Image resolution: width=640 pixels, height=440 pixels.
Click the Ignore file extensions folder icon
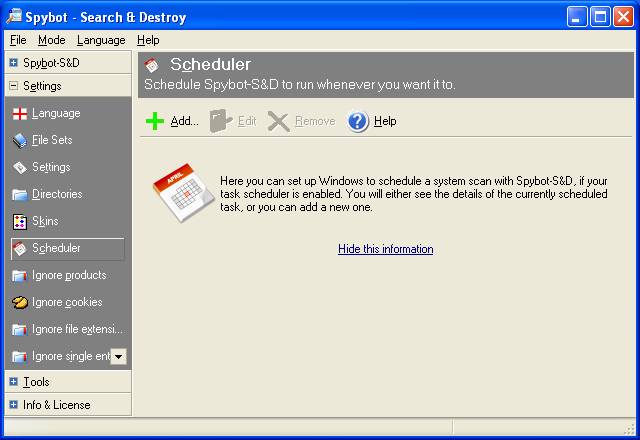(20, 329)
